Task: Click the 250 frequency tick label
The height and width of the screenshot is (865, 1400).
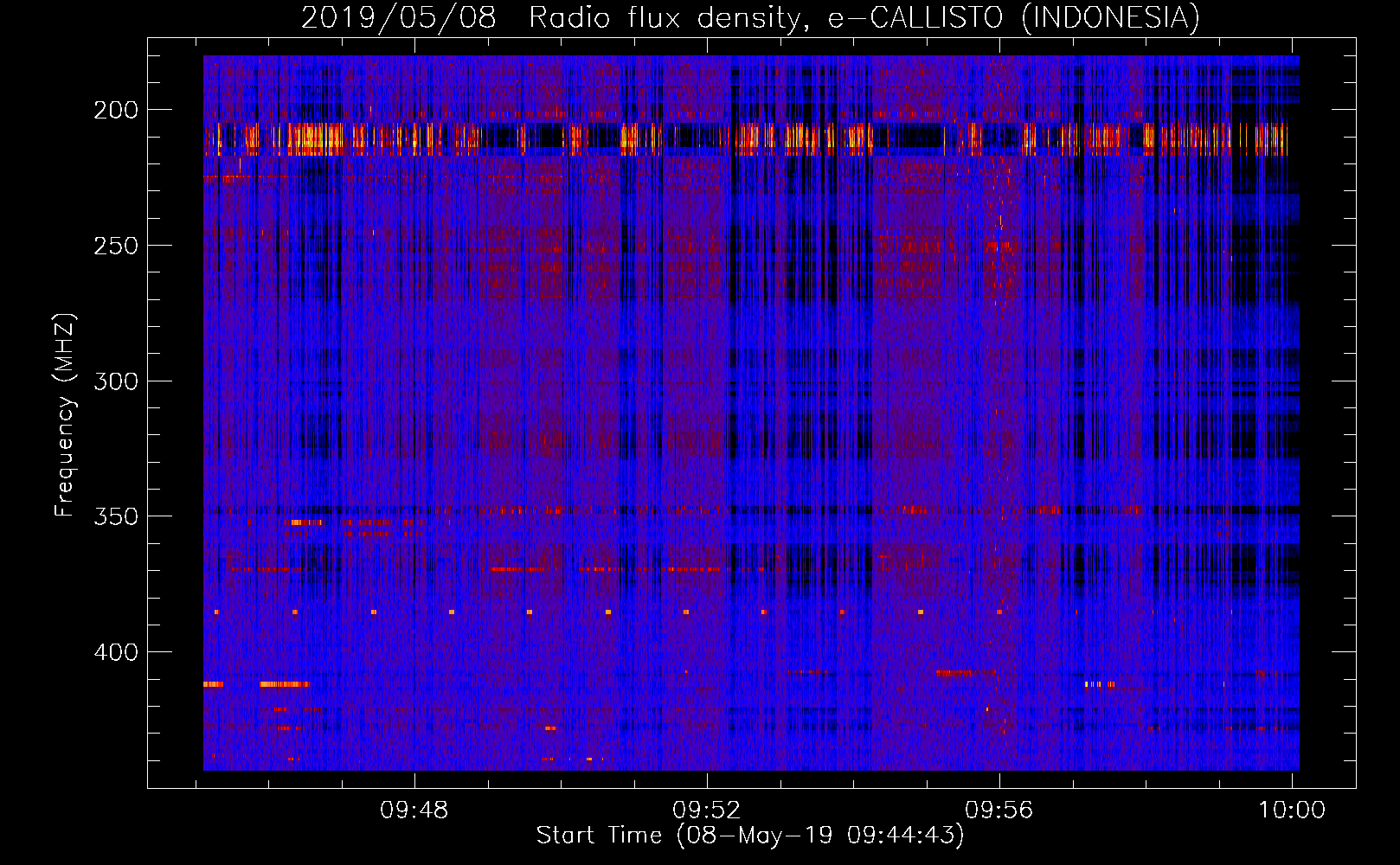Action: (116, 246)
